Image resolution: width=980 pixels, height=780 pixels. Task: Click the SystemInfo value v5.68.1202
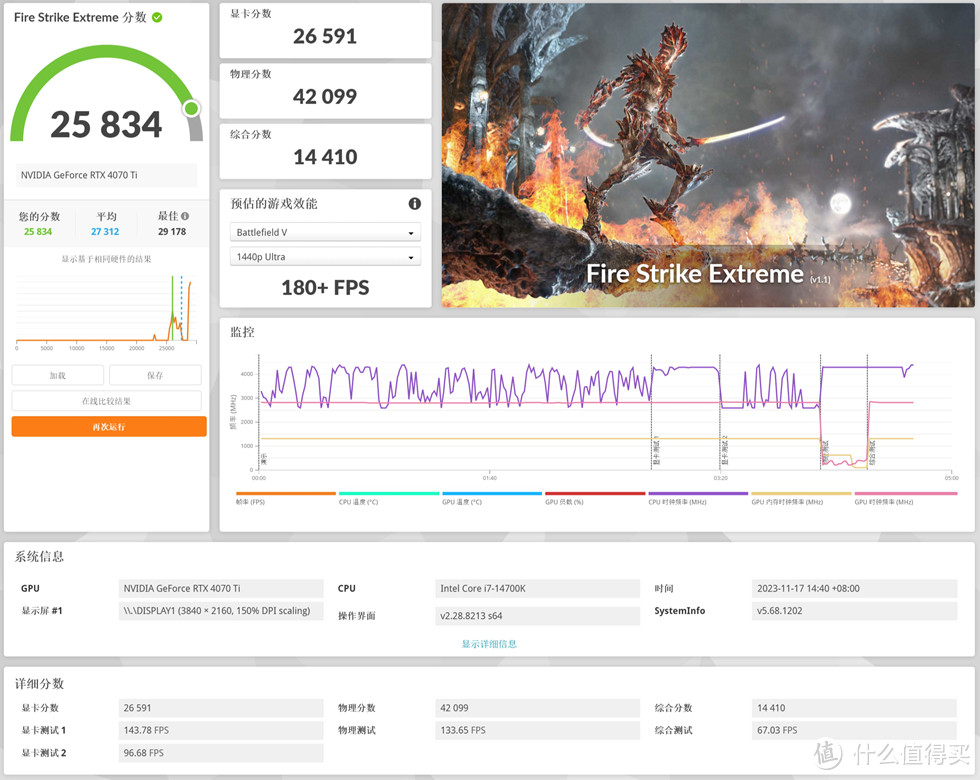854,611
